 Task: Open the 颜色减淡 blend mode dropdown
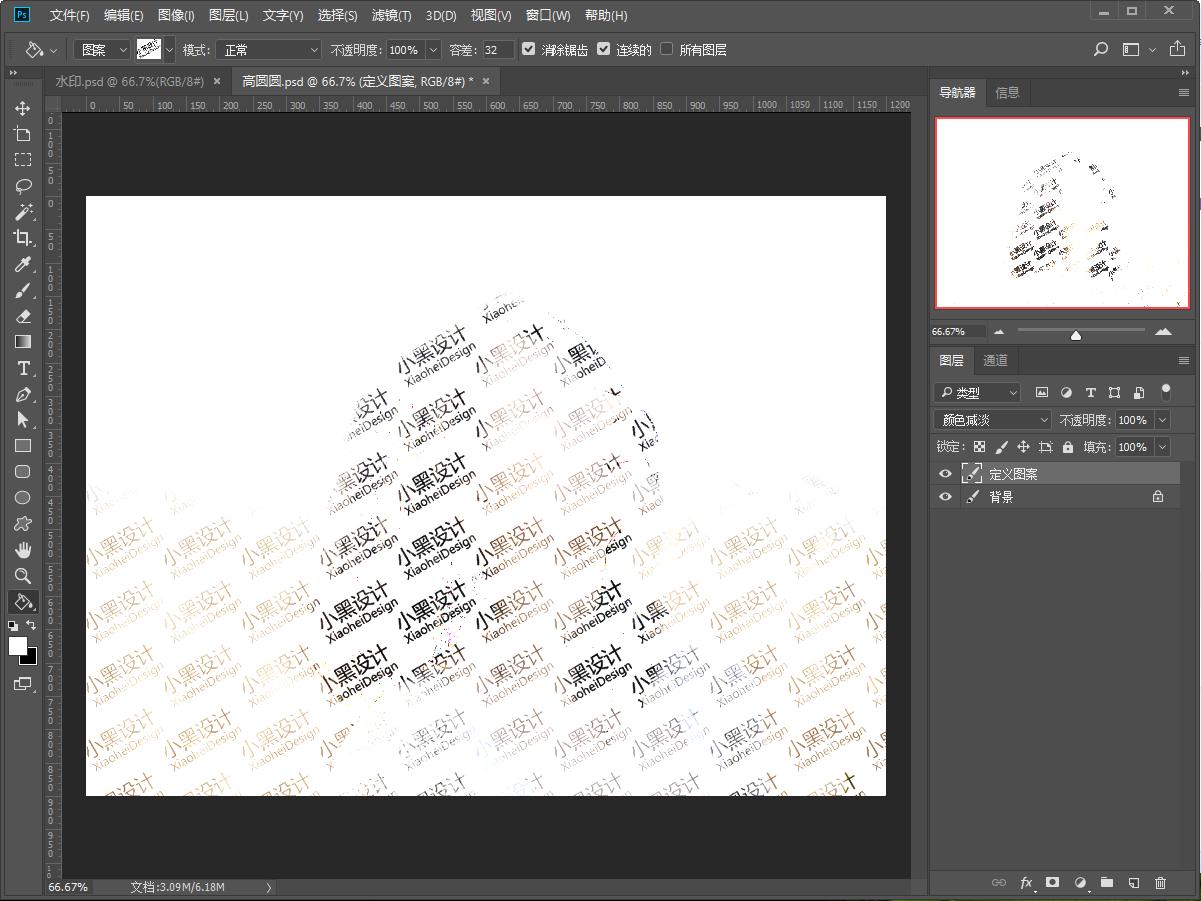click(993, 420)
